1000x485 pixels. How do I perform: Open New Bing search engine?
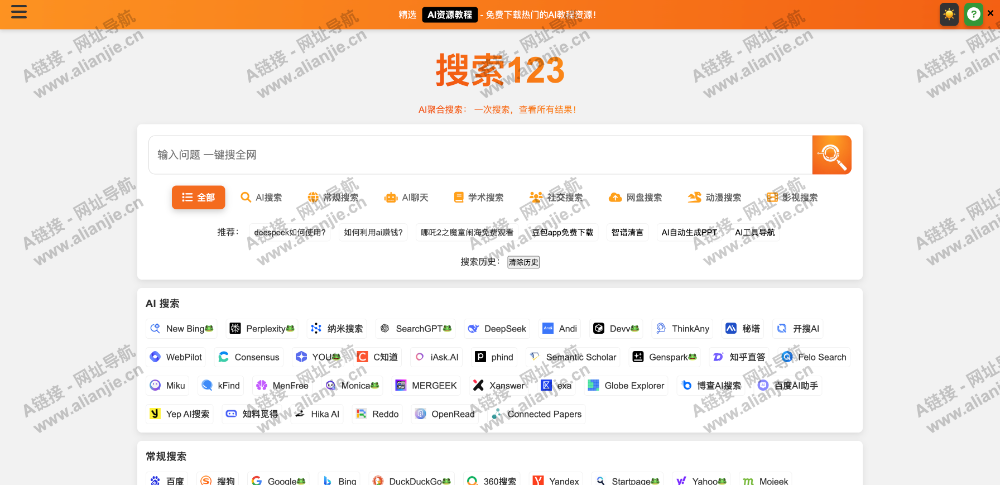182,329
